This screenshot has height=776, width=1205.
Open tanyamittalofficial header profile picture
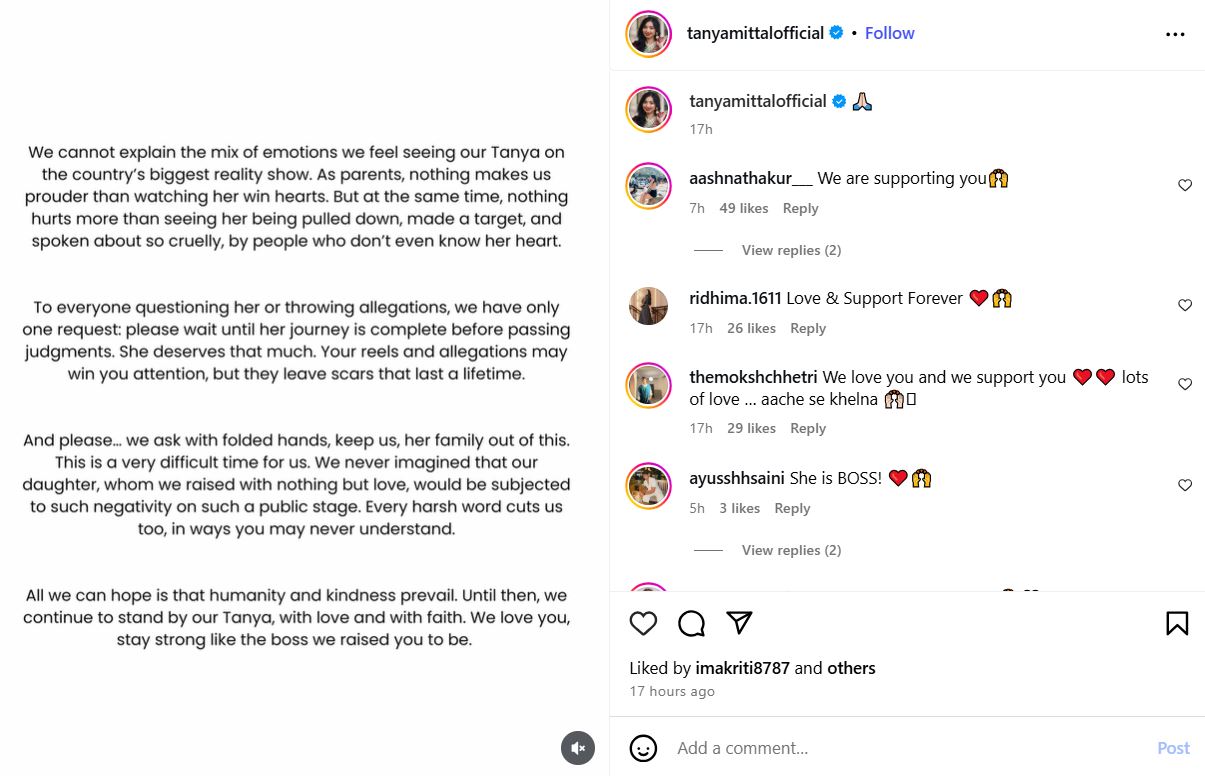[648, 34]
